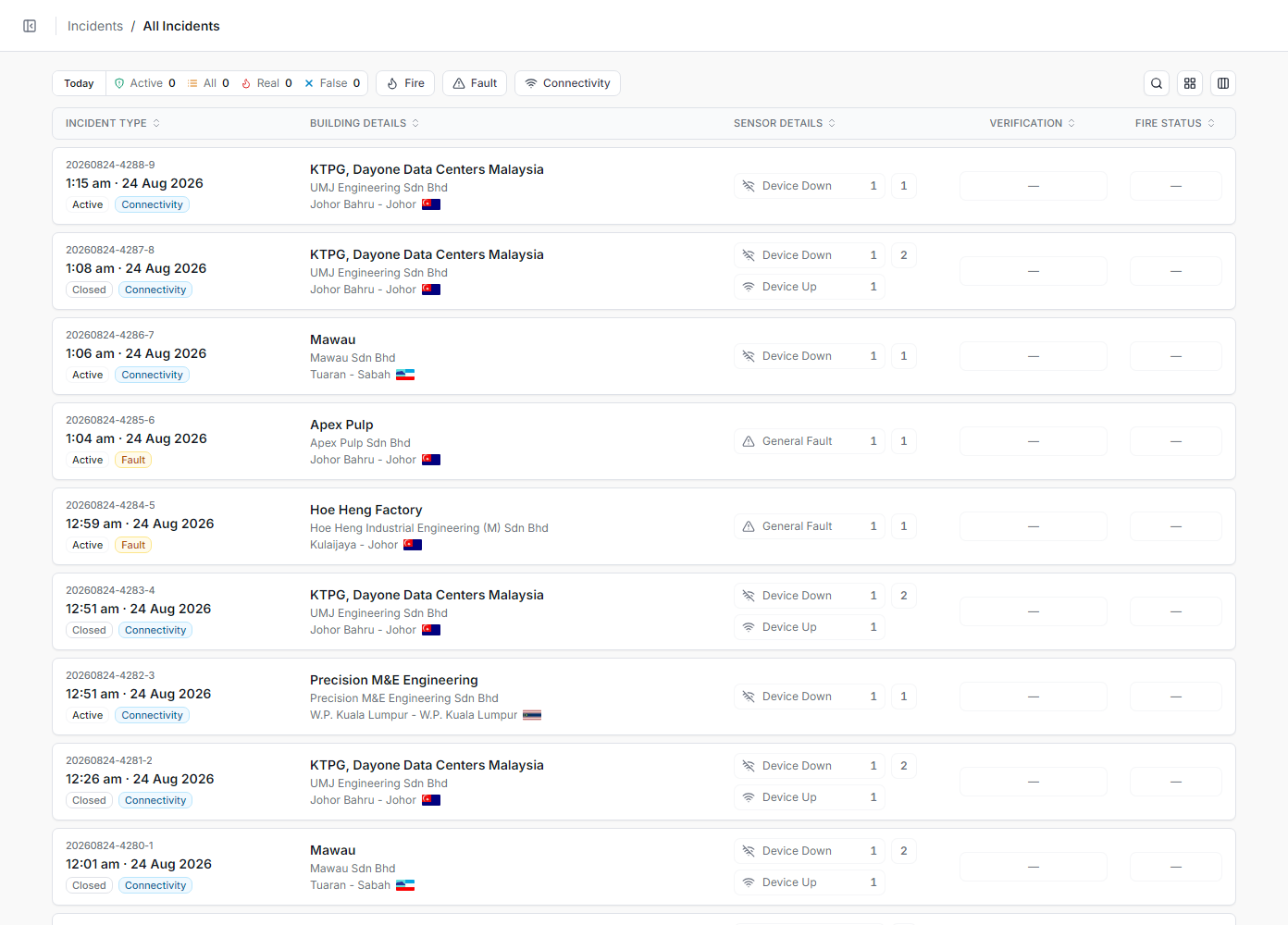The image size is (1288, 925).
Task: Click the Device Up icon in incident 4283-4
Action: (x=749, y=627)
